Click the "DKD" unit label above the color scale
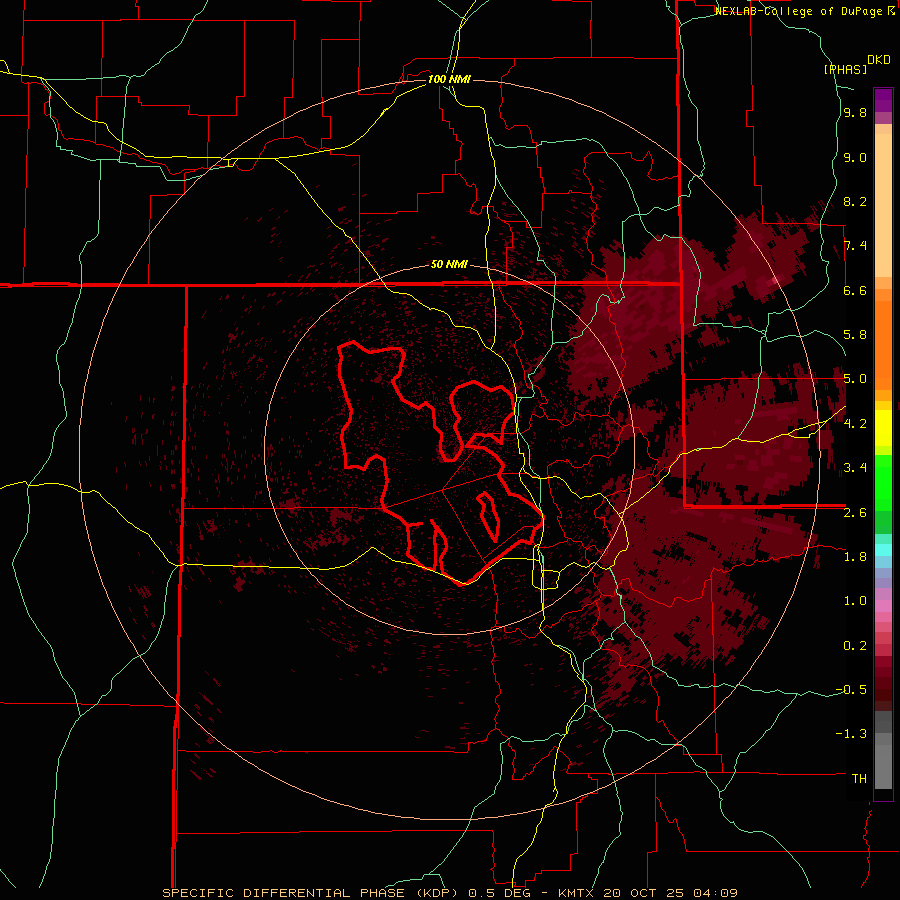 (x=878, y=60)
